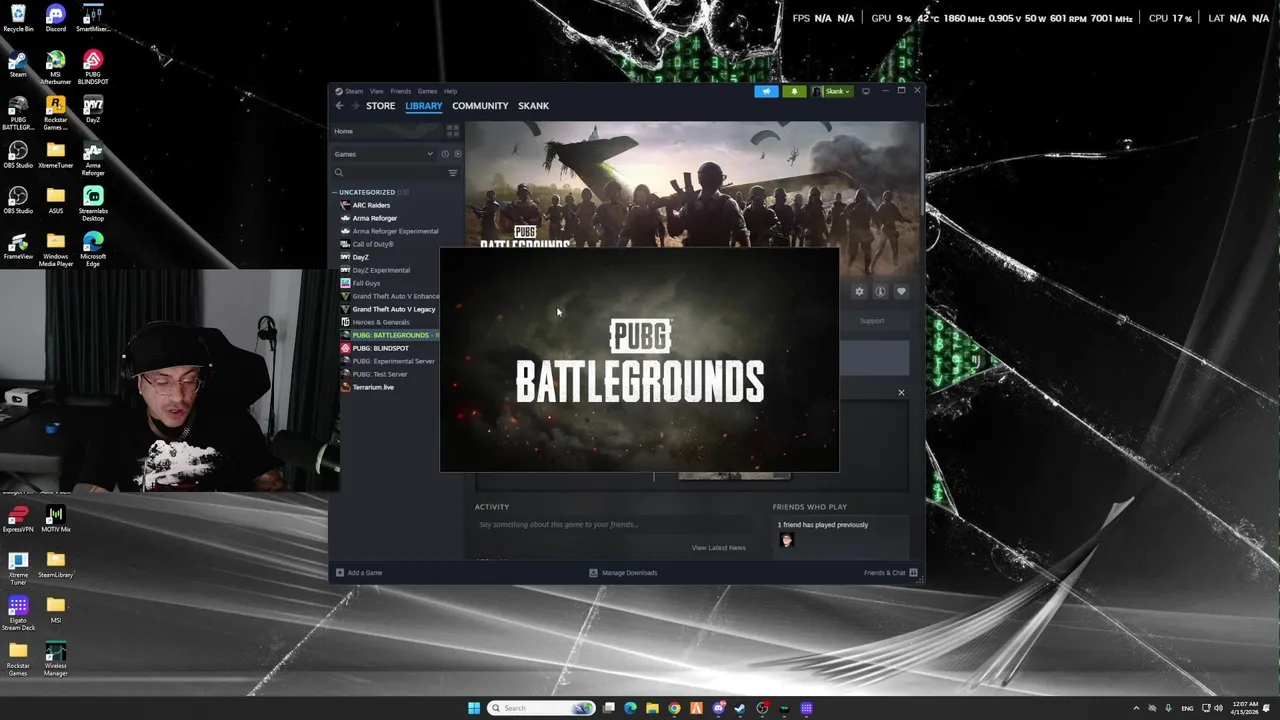Image resolution: width=1280 pixels, height=720 pixels.
Task: Open SKANK profile tab
Action: tap(533, 106)
